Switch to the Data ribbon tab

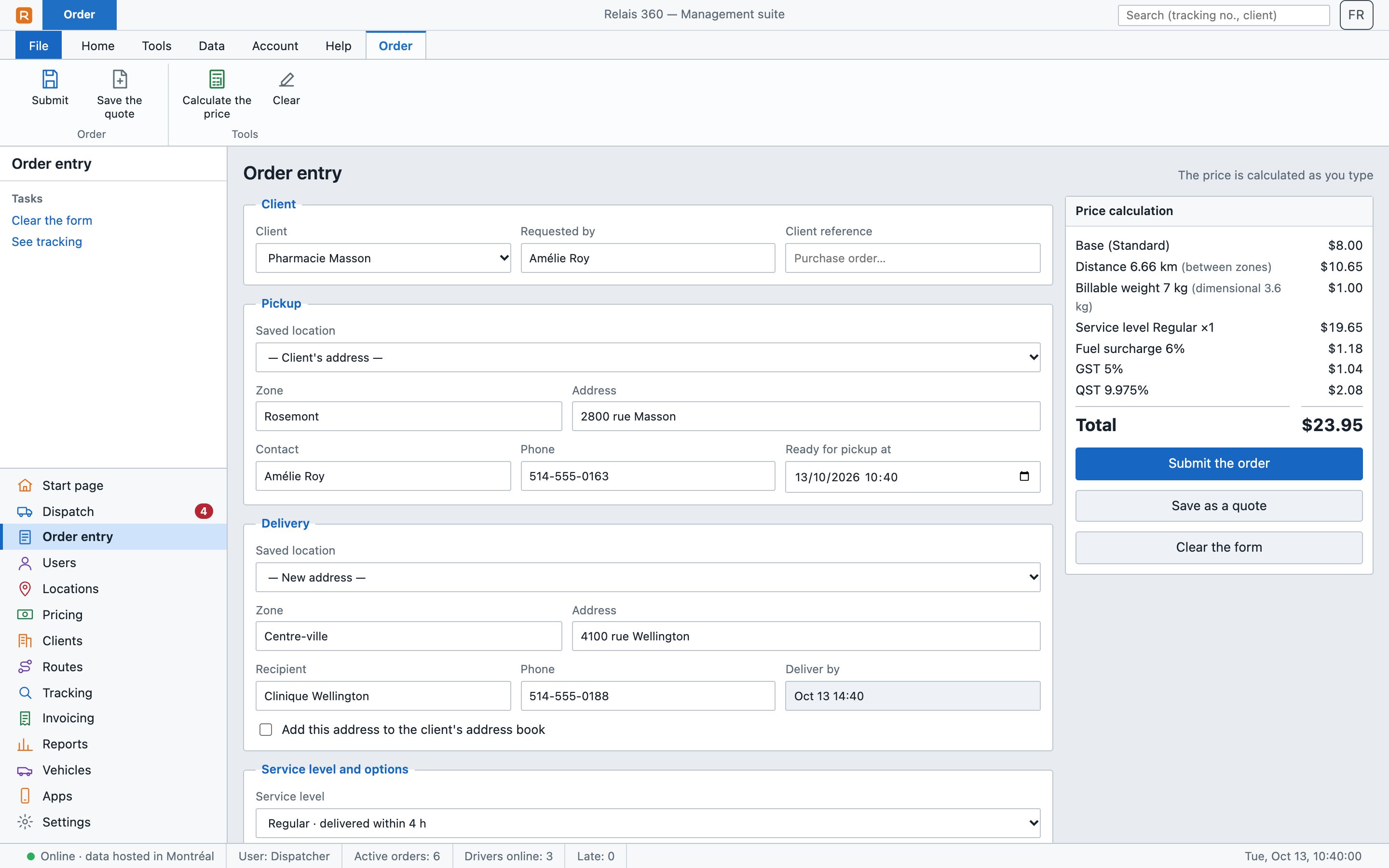211,45
